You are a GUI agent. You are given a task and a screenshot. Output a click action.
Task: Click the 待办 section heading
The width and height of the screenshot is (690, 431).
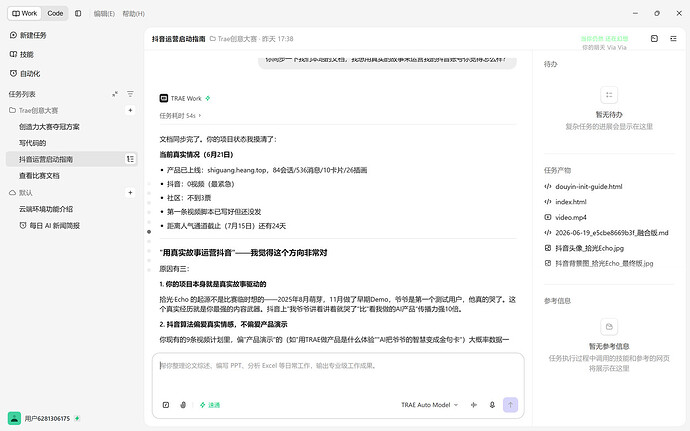551,64
